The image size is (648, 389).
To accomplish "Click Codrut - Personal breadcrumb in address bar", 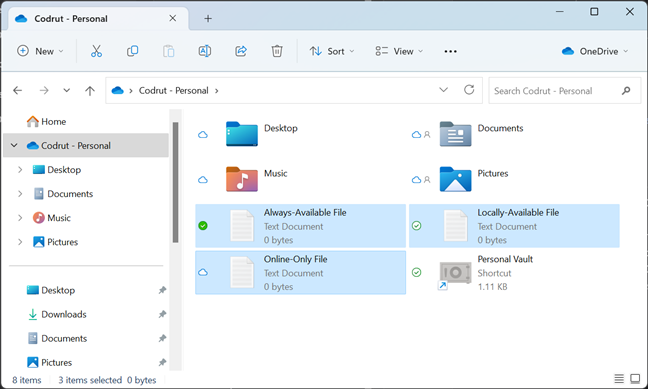I will pyautogui.click(x=174, y=91).
